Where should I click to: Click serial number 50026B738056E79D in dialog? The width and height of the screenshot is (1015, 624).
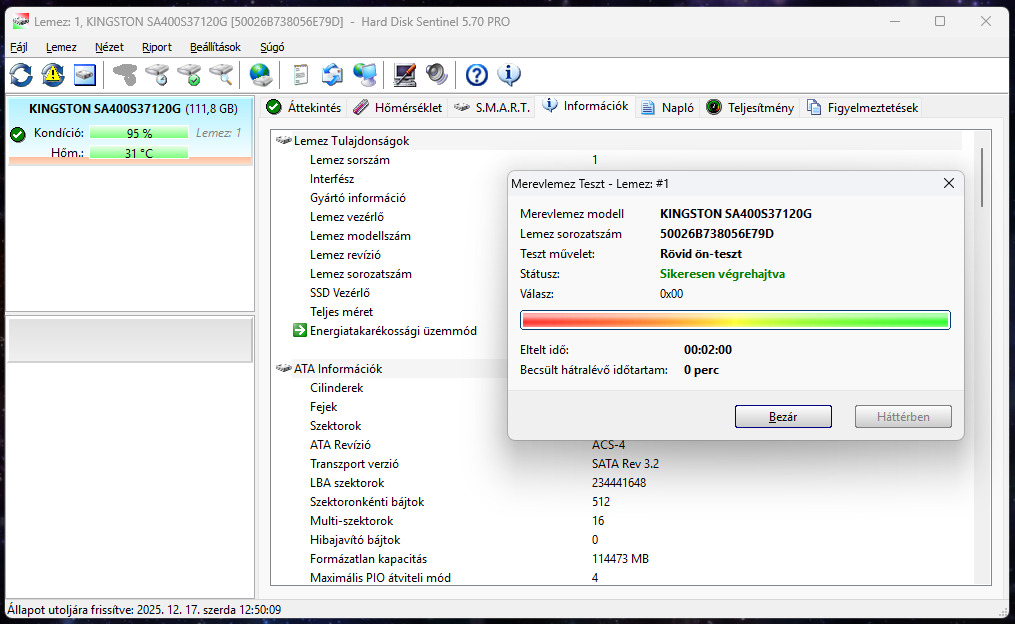(717, 234)
